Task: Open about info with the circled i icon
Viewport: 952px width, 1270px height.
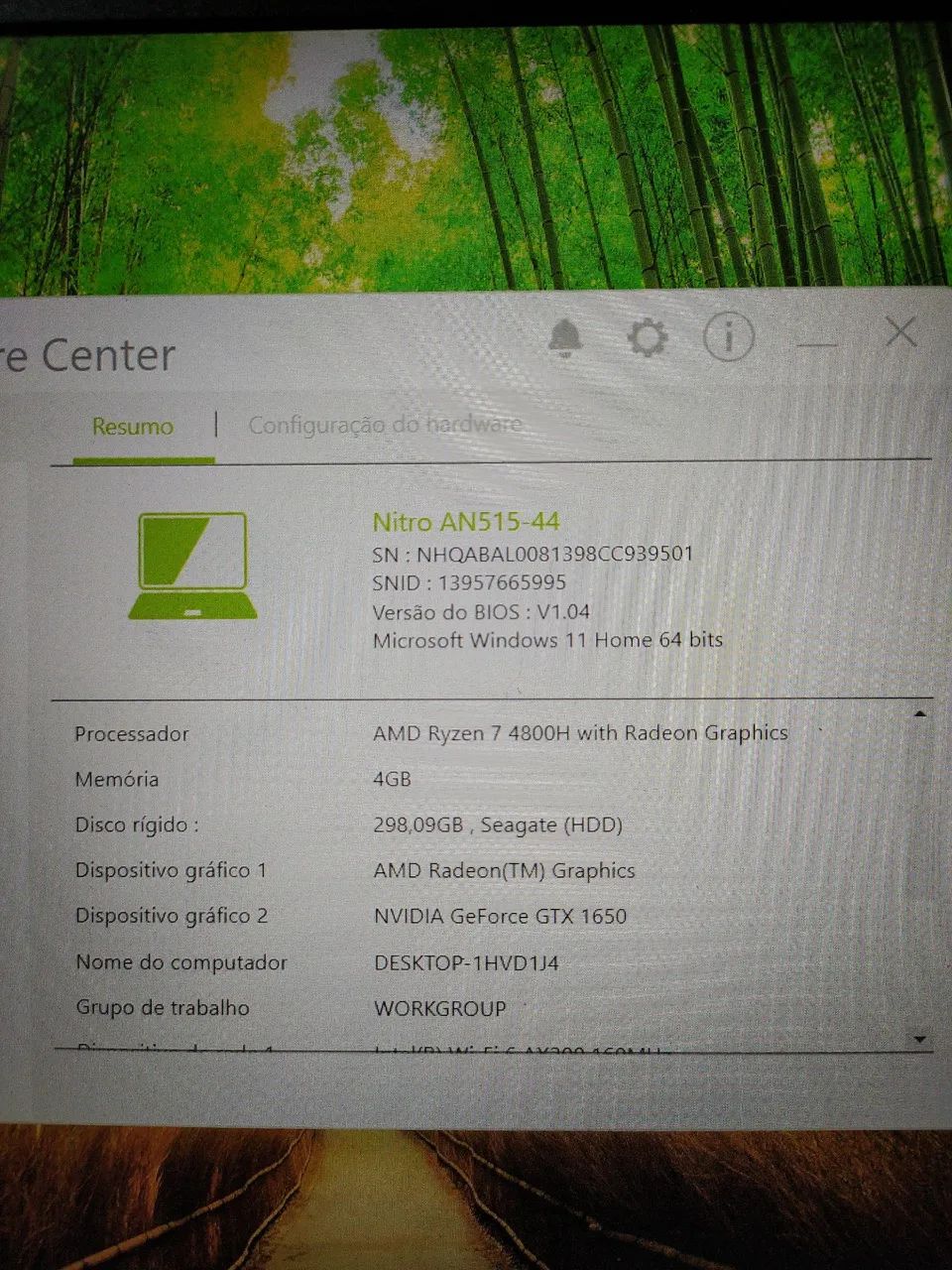Action: click(x=728, y=337)
